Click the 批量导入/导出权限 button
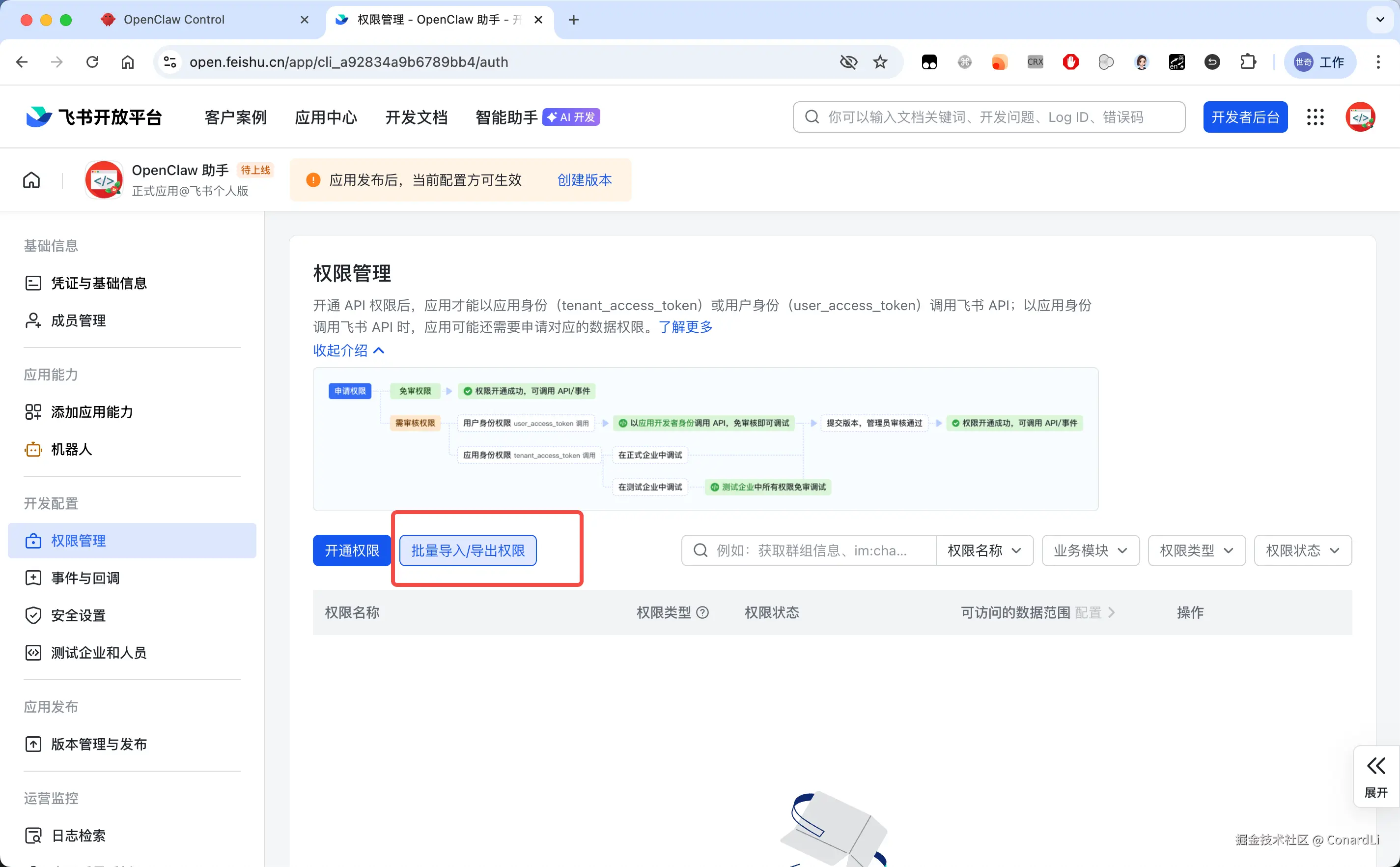1400x867 pixels. [468, 550]
